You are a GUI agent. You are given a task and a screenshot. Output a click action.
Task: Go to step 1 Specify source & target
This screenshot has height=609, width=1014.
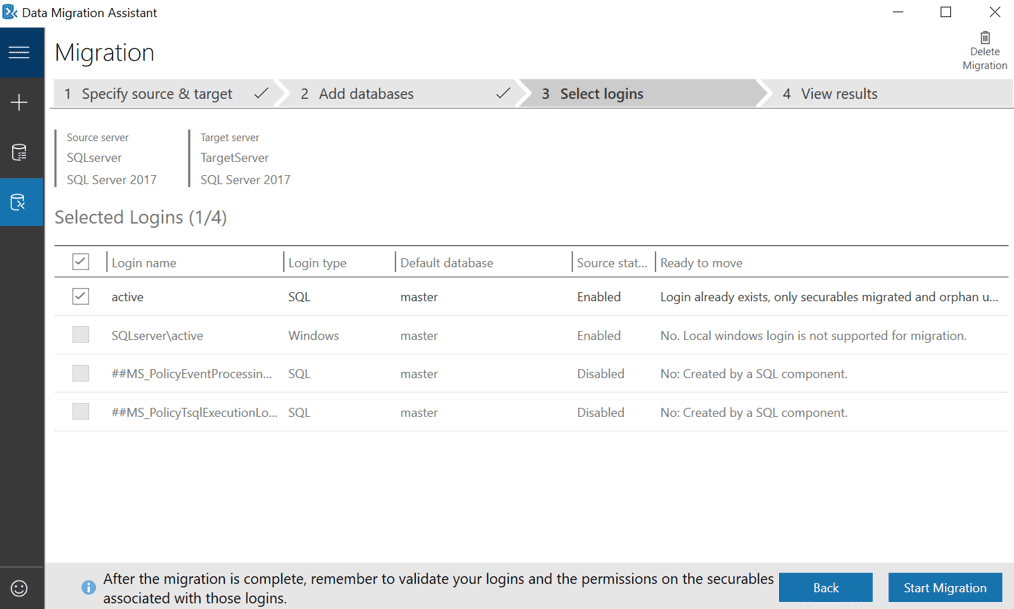[x=165, y=94]
